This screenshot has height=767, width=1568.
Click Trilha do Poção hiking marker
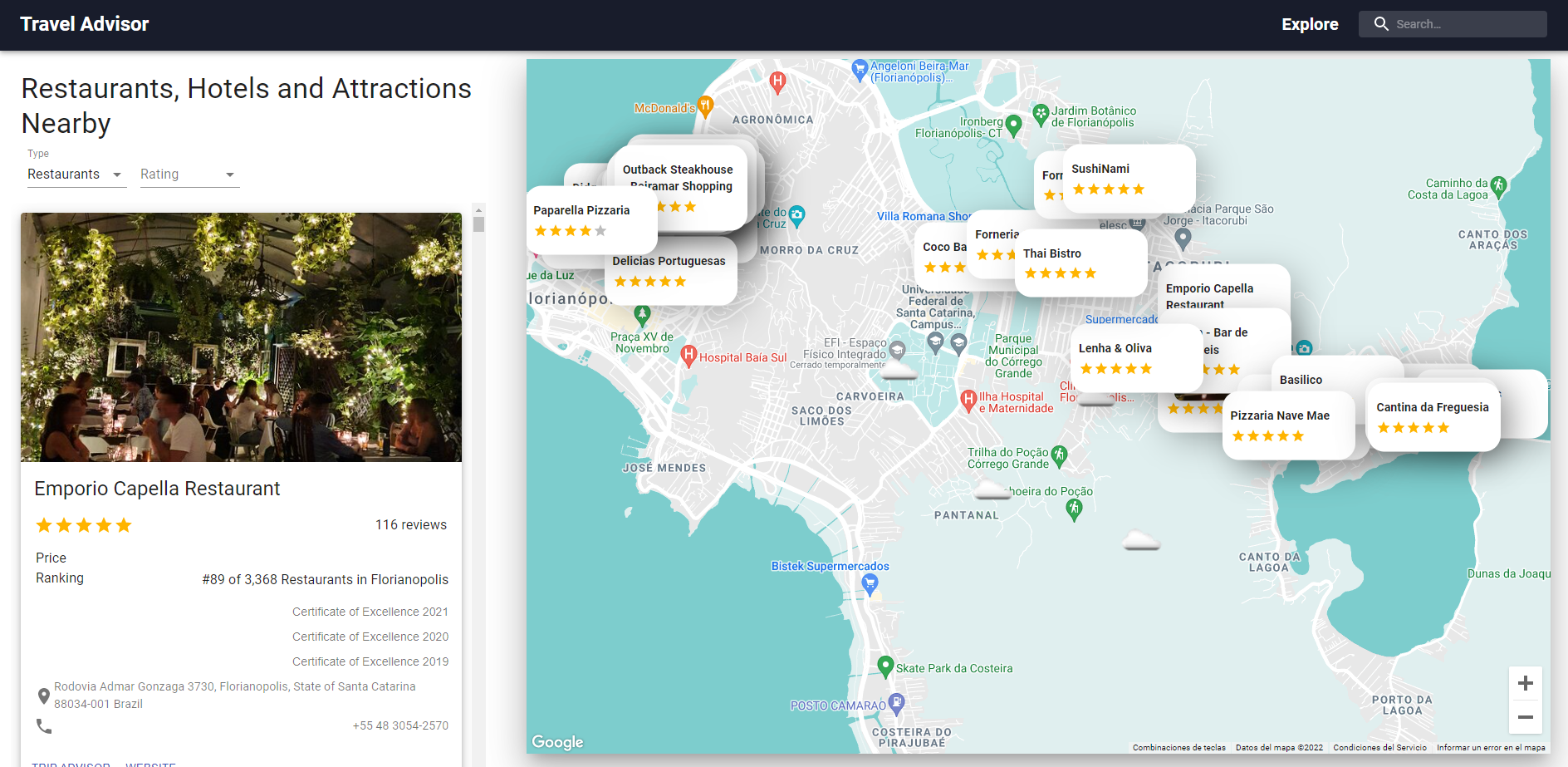1059,455
